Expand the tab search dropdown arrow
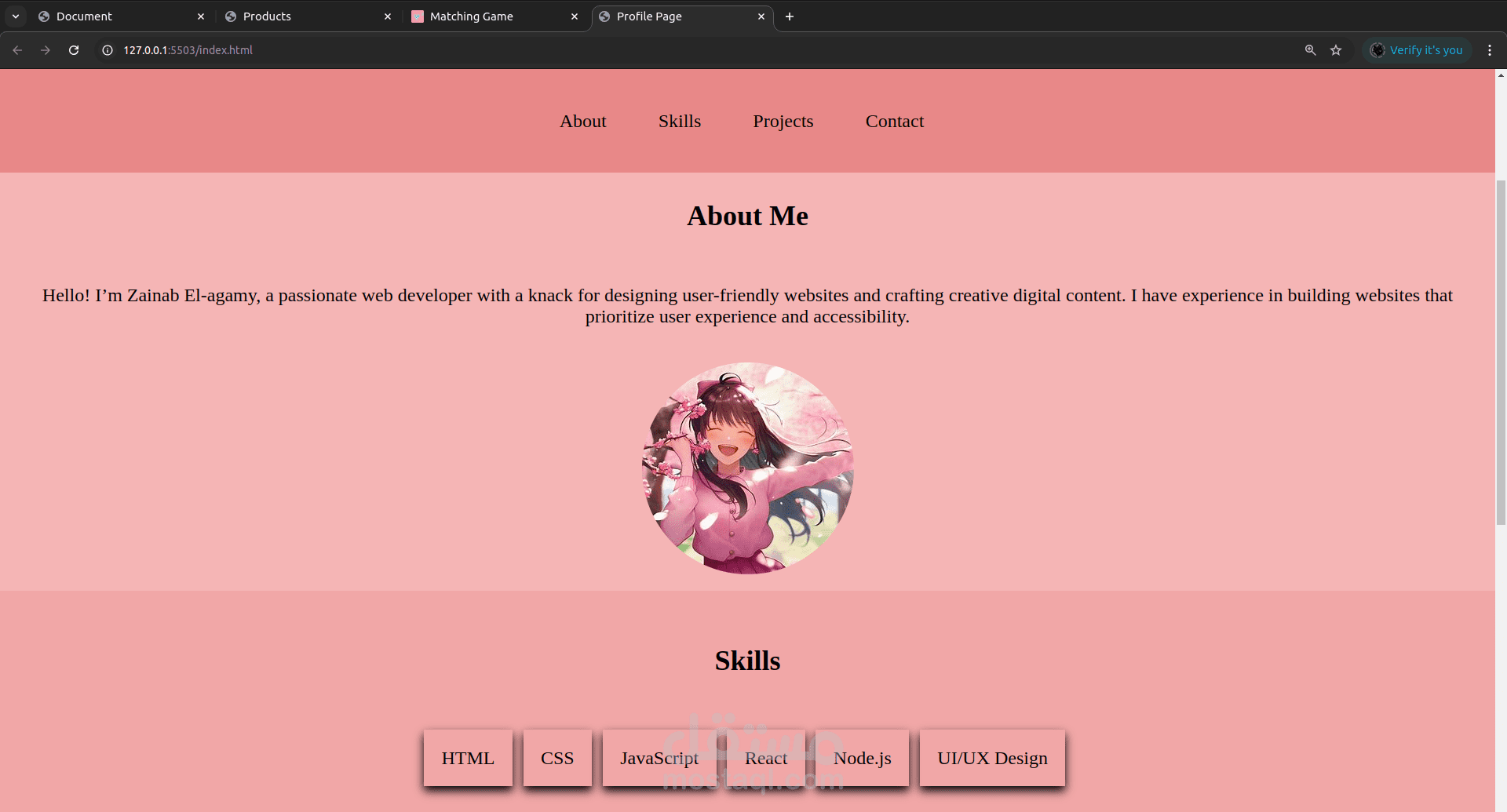 16,16
